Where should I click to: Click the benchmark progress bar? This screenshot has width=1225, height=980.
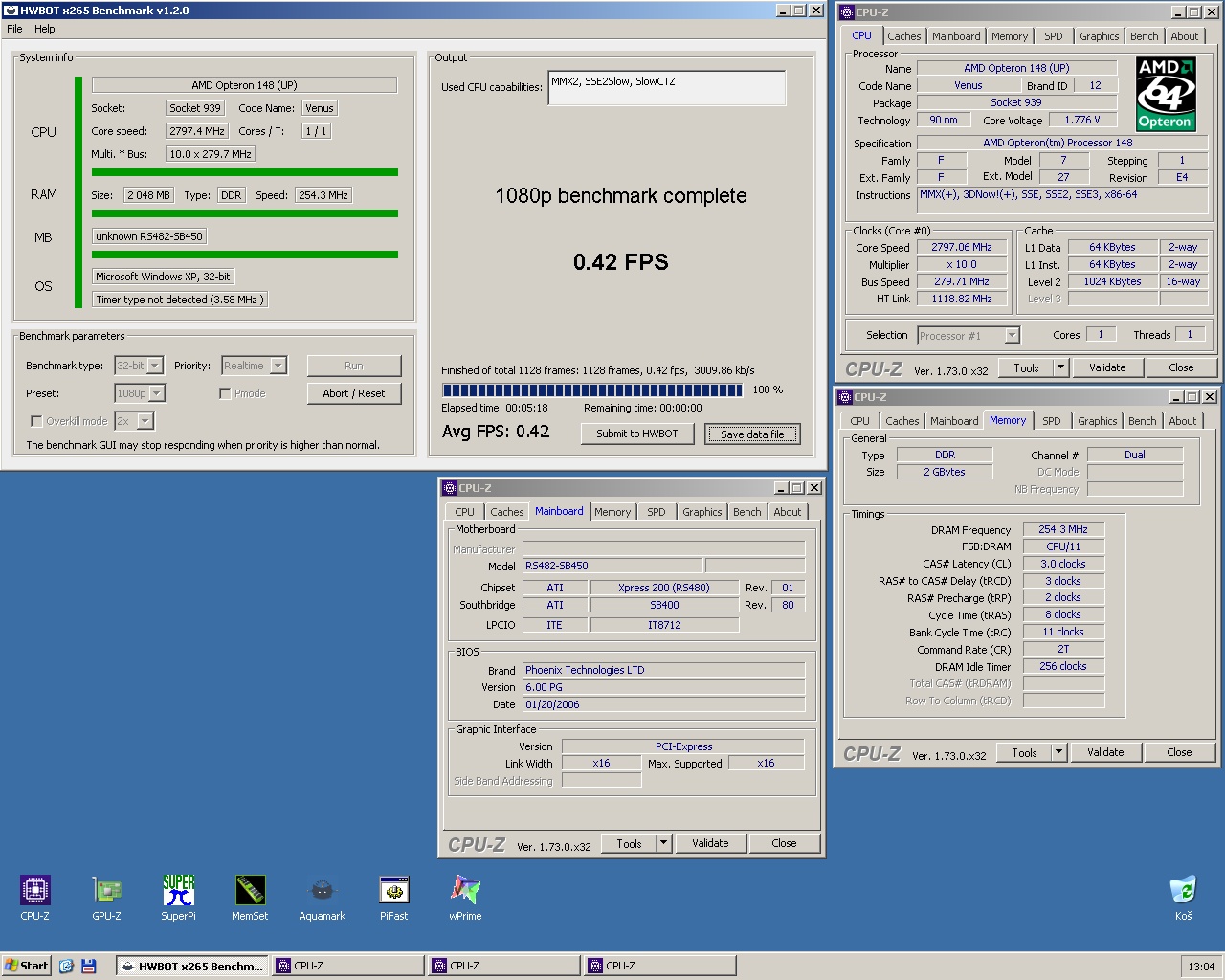click(x=592, y=390)
